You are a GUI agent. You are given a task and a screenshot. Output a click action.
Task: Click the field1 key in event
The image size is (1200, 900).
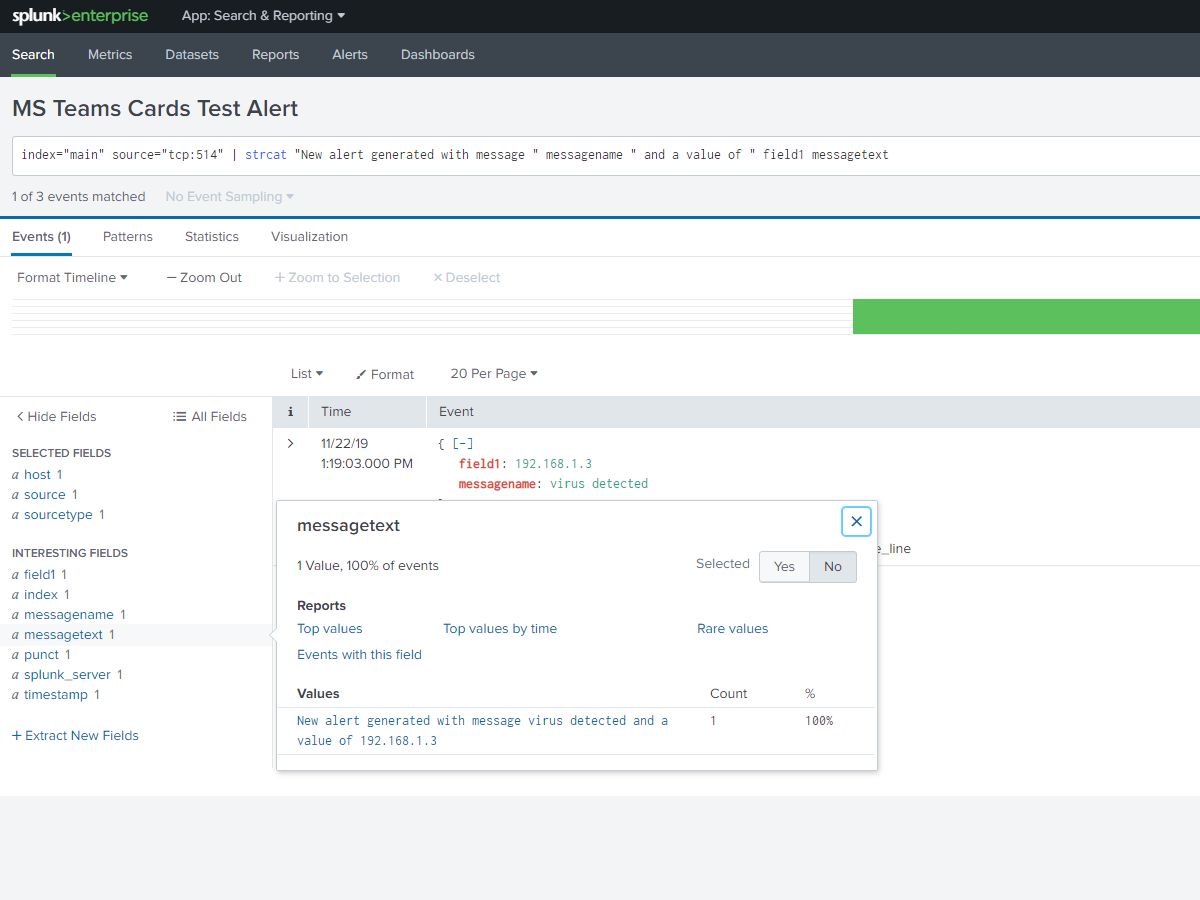tap(482, 463)
